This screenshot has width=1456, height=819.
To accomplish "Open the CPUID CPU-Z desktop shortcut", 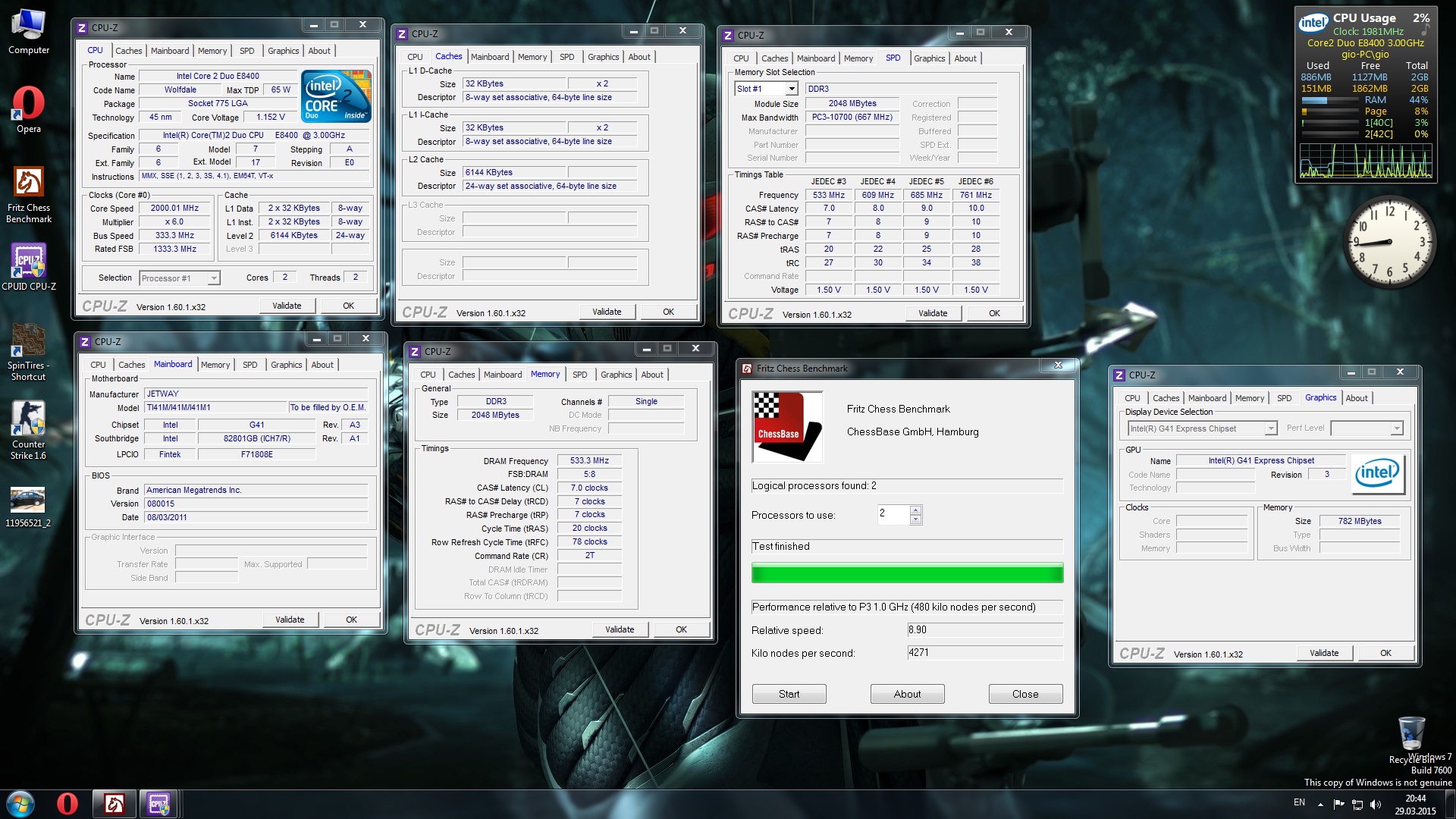I will 29,262.
